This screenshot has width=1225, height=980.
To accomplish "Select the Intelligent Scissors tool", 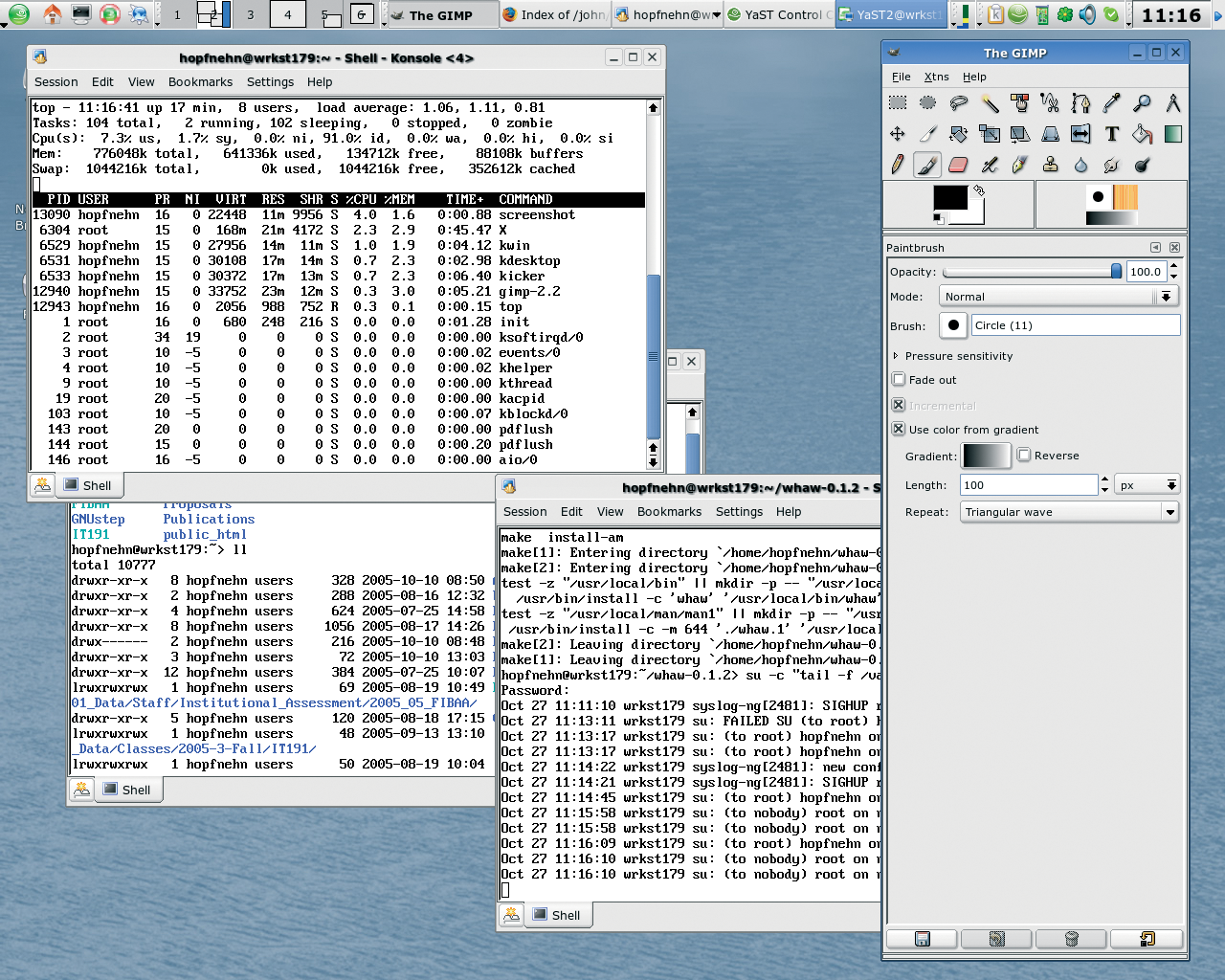I will tap(1051, 103).
